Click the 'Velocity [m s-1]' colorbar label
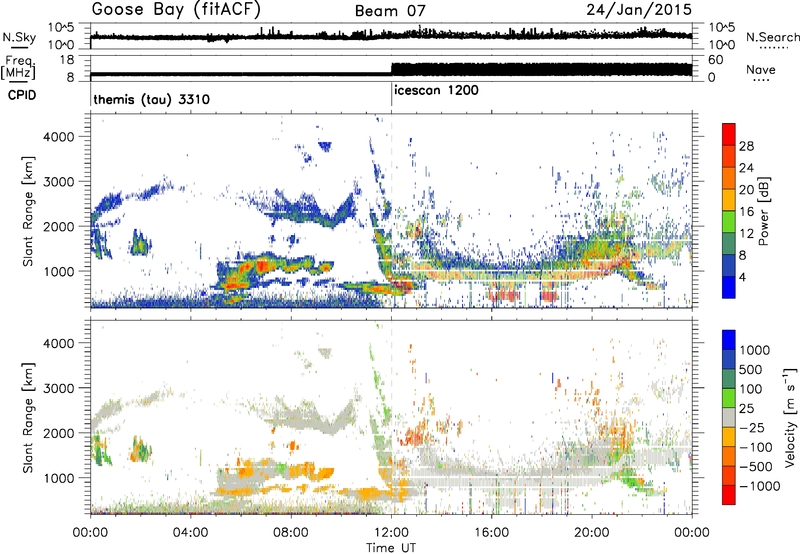Viewport: 800px width, 554px height. (790, 416)
